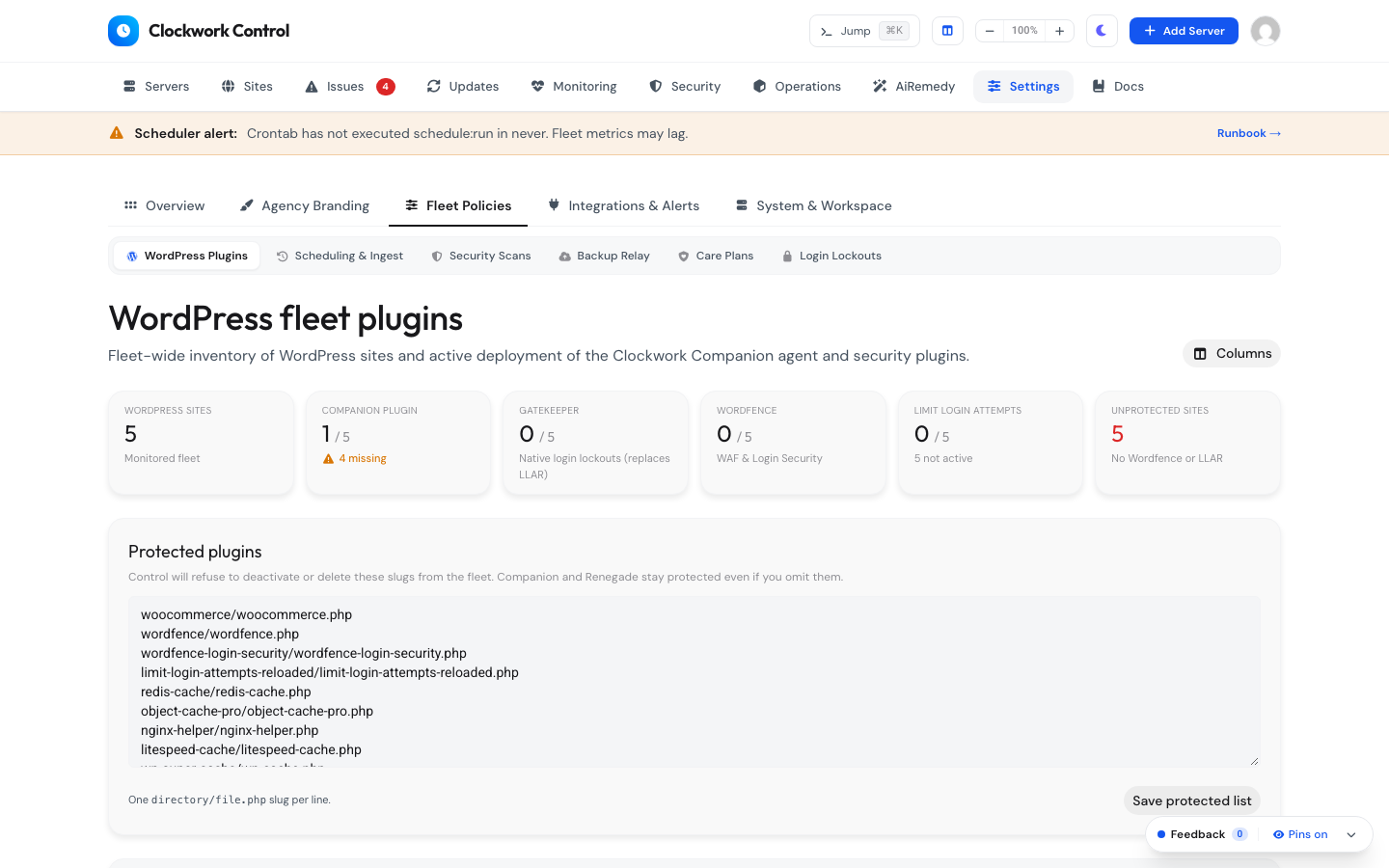
Task: Navigate to Updates
Action: 463,87
